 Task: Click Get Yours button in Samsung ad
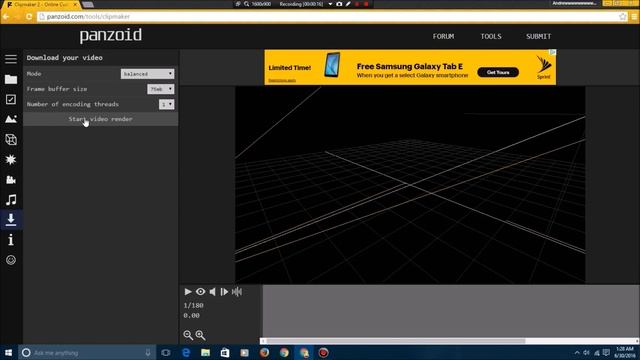[x=498, y=72]
